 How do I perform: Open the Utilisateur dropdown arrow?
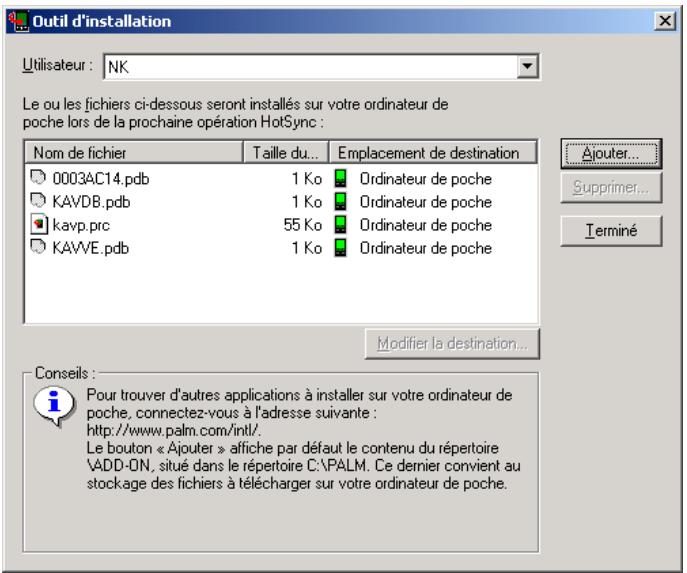[528, 67]
